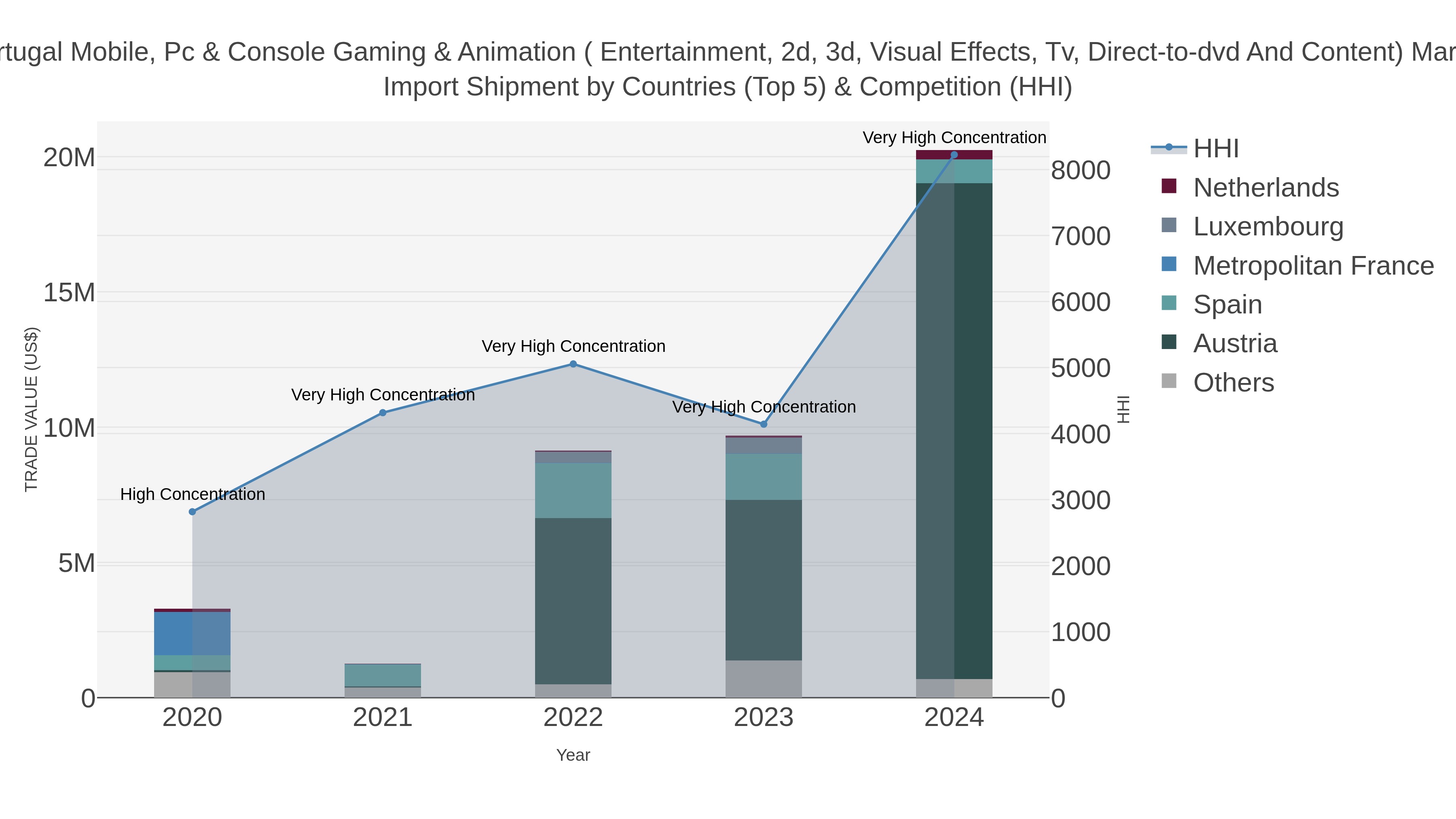Screen dimensions: 1456x819
Task: Click the Spain segment of the 2024 bar
Action: (954, 171)
